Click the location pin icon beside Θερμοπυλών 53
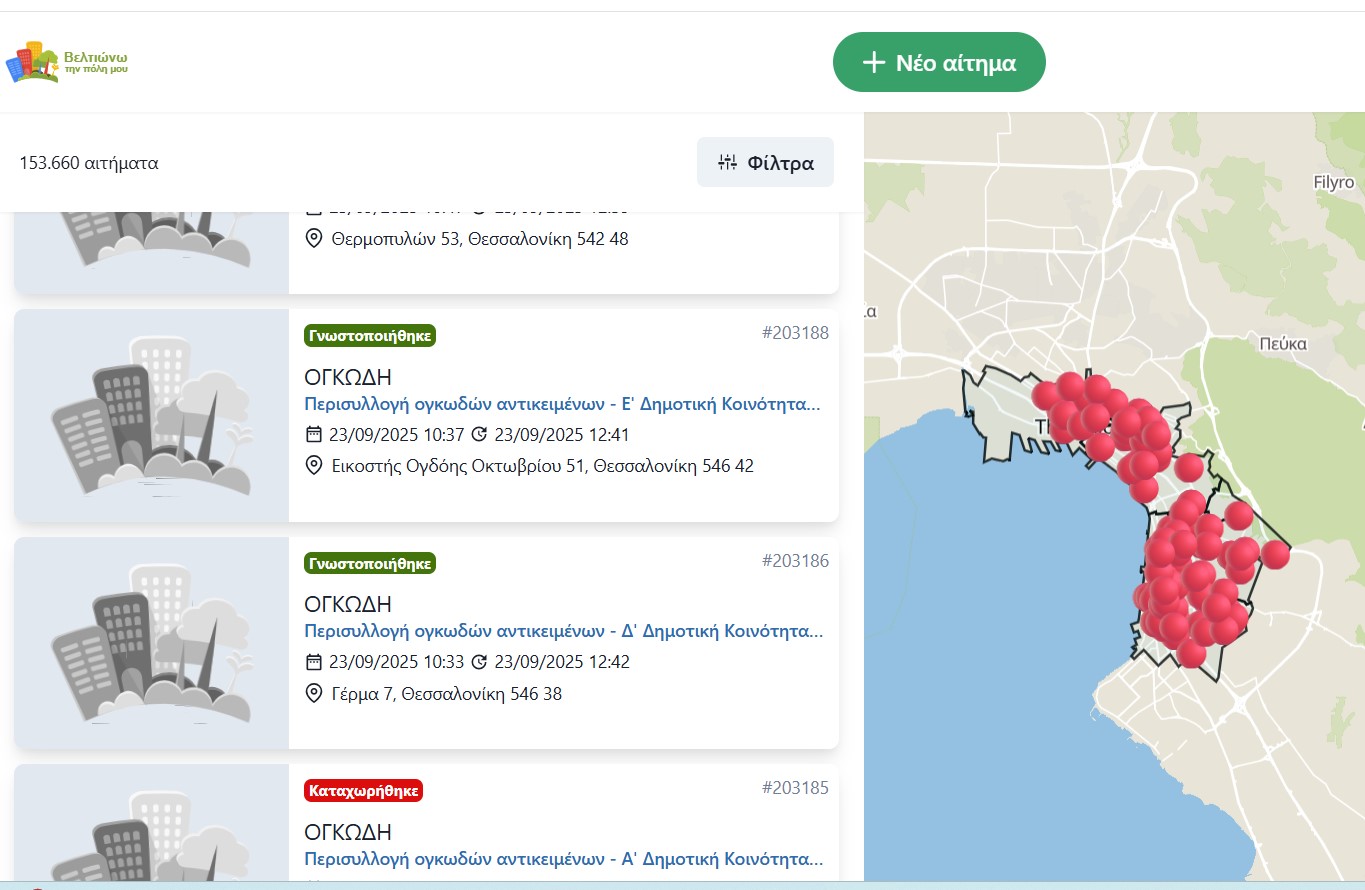 pos(314,238)
